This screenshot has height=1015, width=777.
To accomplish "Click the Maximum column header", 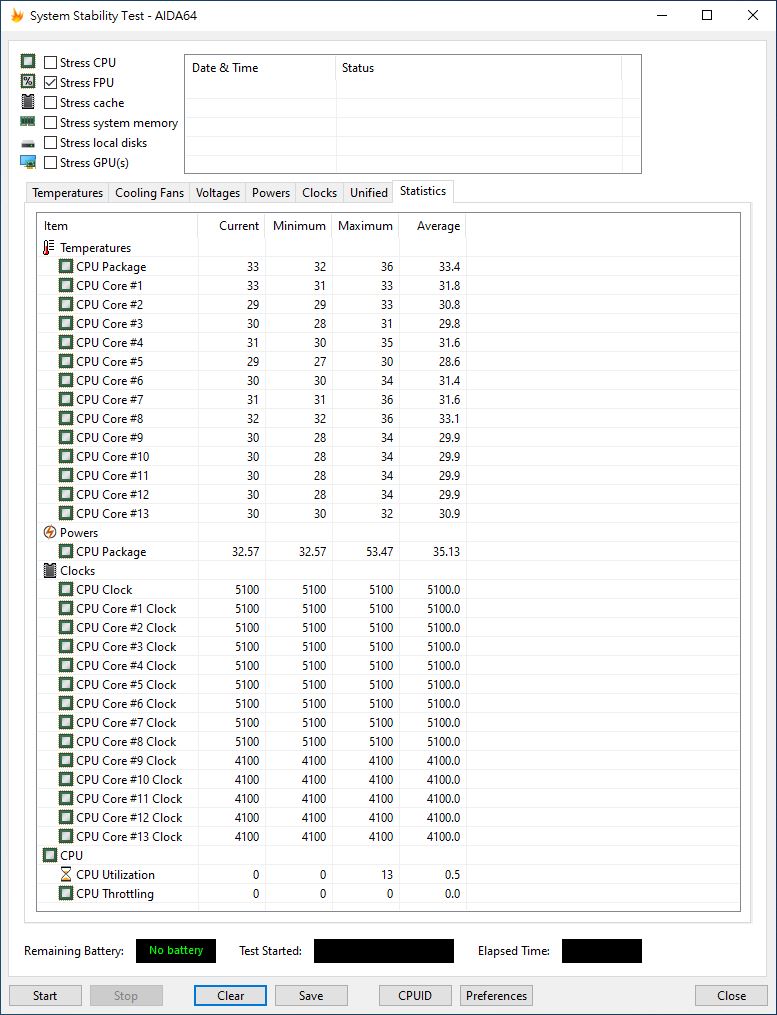I will coord(366,226).
